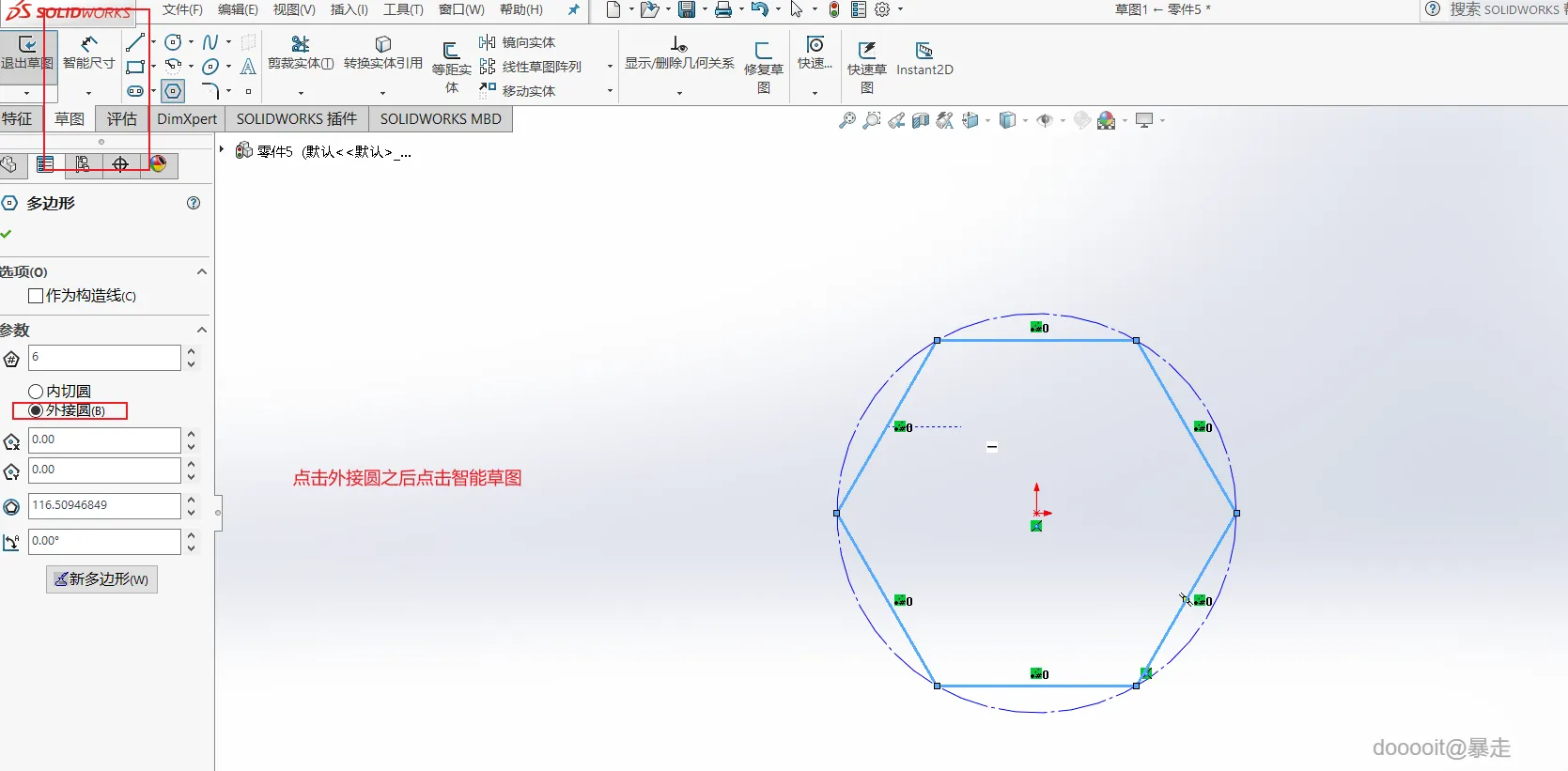Open the 视图(V) View menu
The image size is (1568, 771).
point(294,9)
